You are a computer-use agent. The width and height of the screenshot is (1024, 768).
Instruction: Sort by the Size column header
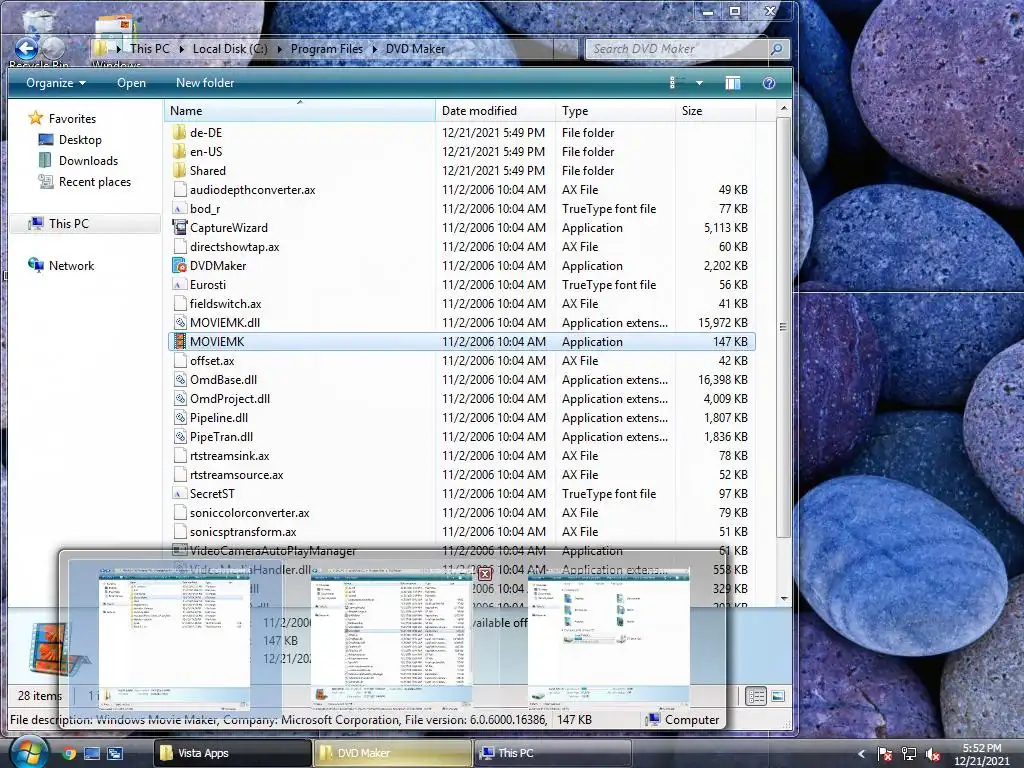coord(715,111)
